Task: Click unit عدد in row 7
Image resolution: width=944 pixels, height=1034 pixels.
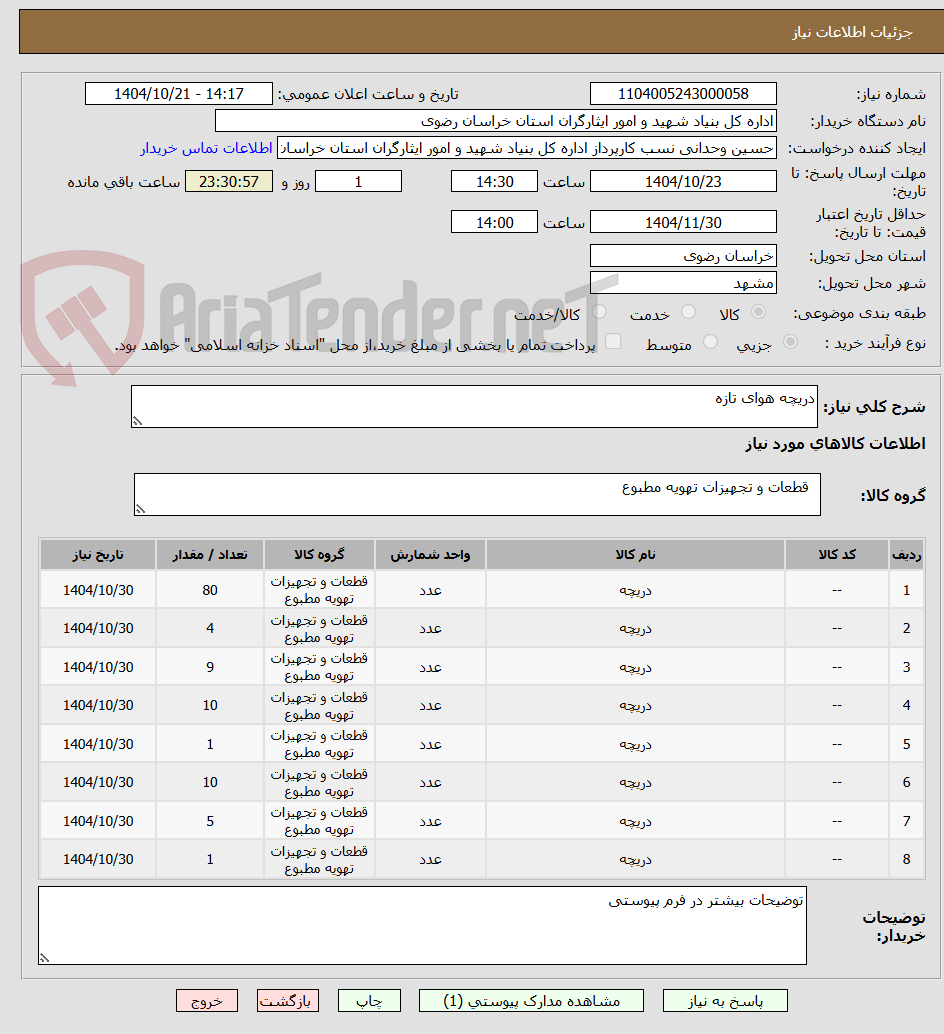Action: coord(430,821)
